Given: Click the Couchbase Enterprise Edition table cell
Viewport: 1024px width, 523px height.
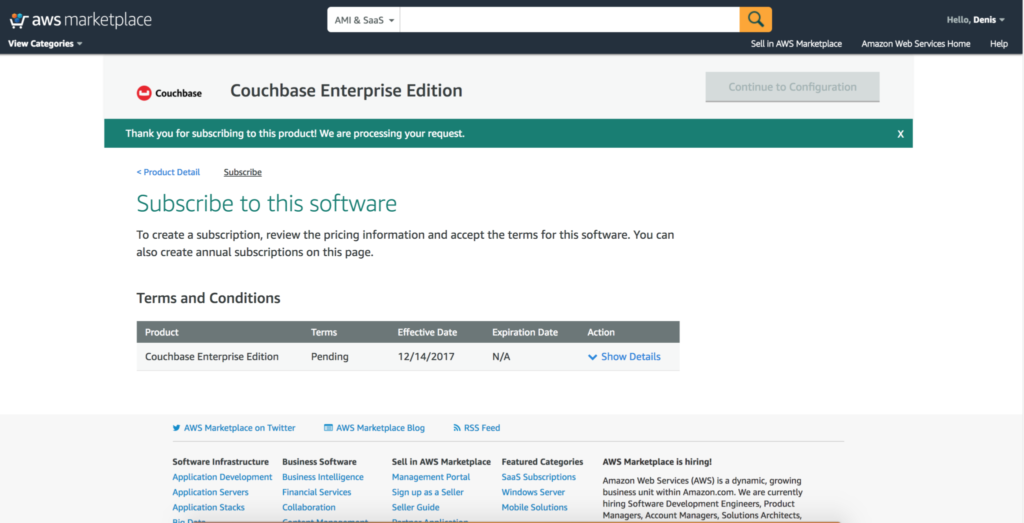Looking at the screenshot, I should click(212, 357).
